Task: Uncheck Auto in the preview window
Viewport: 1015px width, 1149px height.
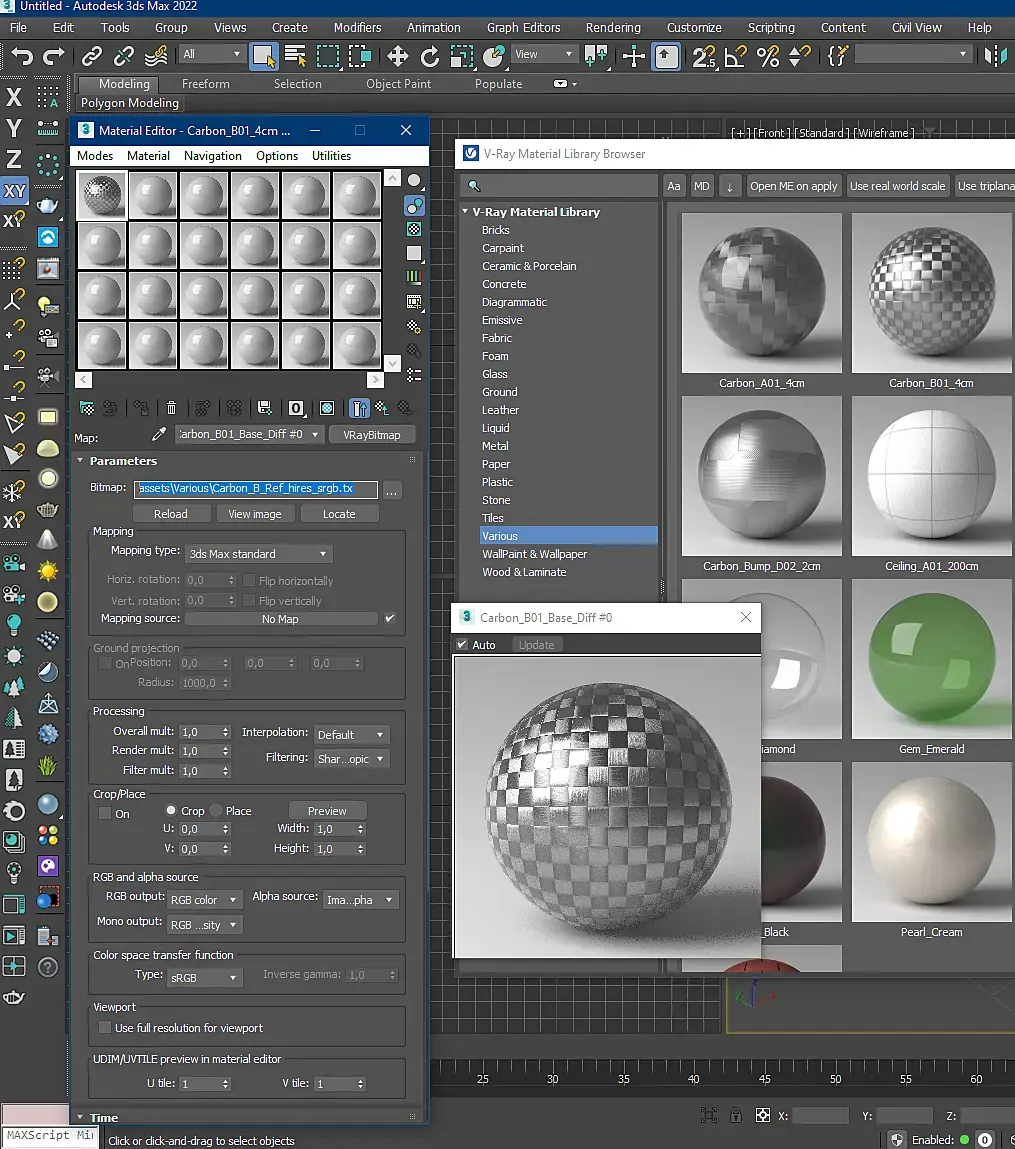Action: [x=462, y=645]
